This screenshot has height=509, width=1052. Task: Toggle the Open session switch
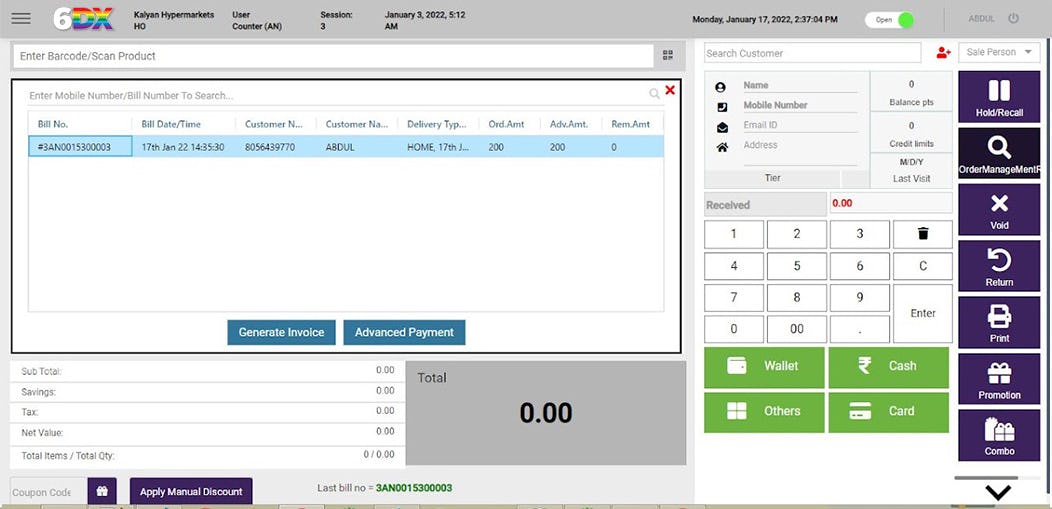[890, 19]
